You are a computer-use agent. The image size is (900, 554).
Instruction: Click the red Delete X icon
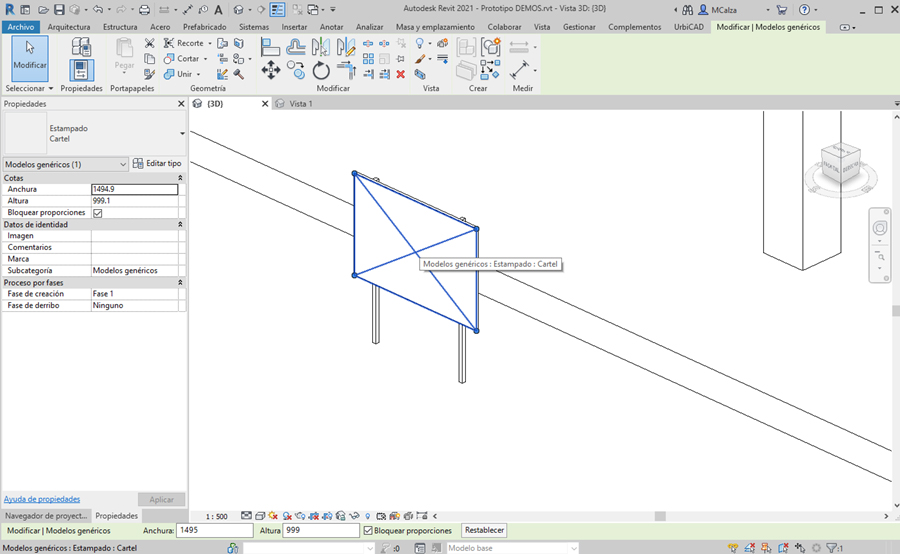[x=401, y=74]
